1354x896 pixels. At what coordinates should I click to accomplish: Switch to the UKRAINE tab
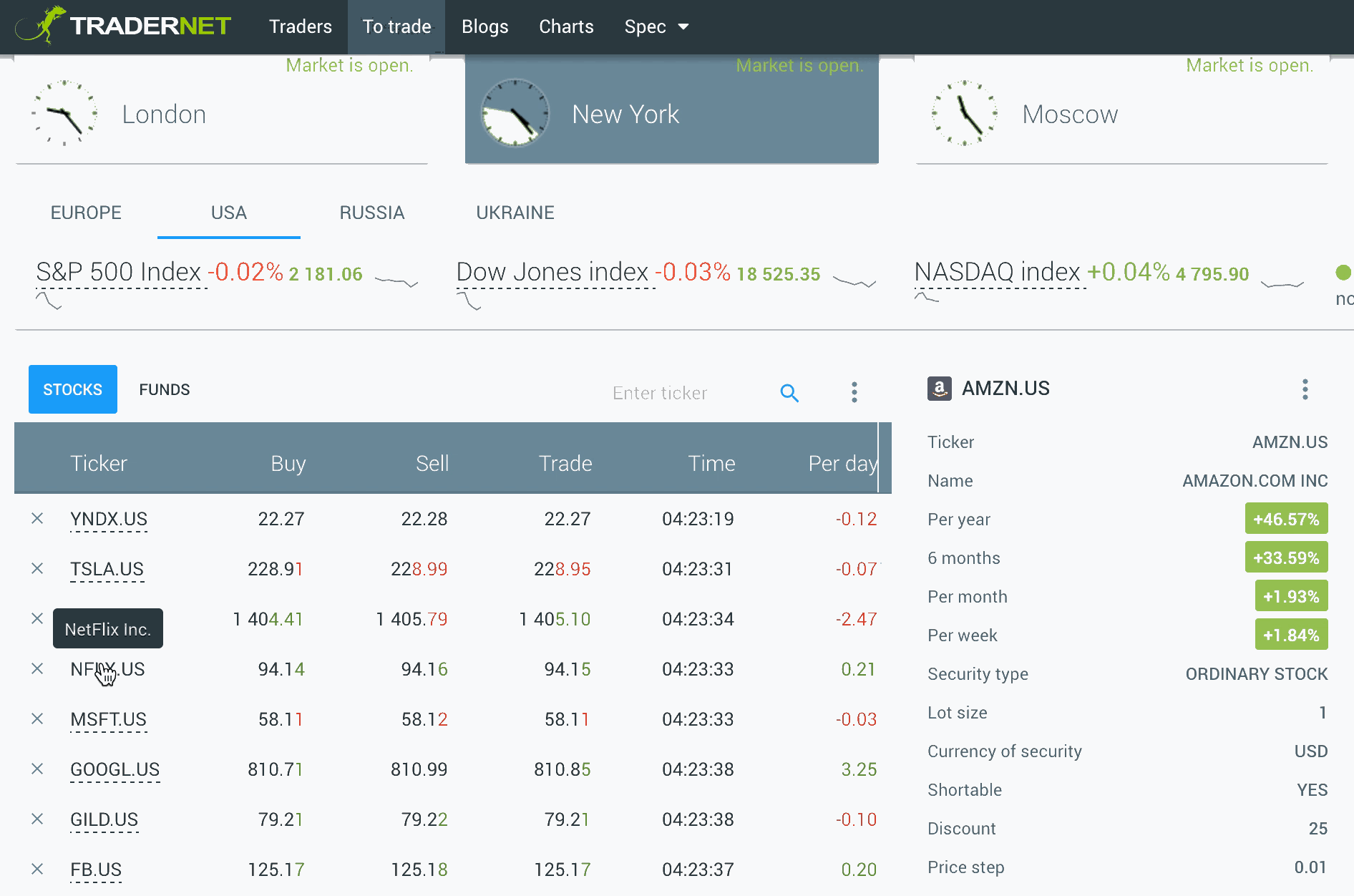point(515,213)
